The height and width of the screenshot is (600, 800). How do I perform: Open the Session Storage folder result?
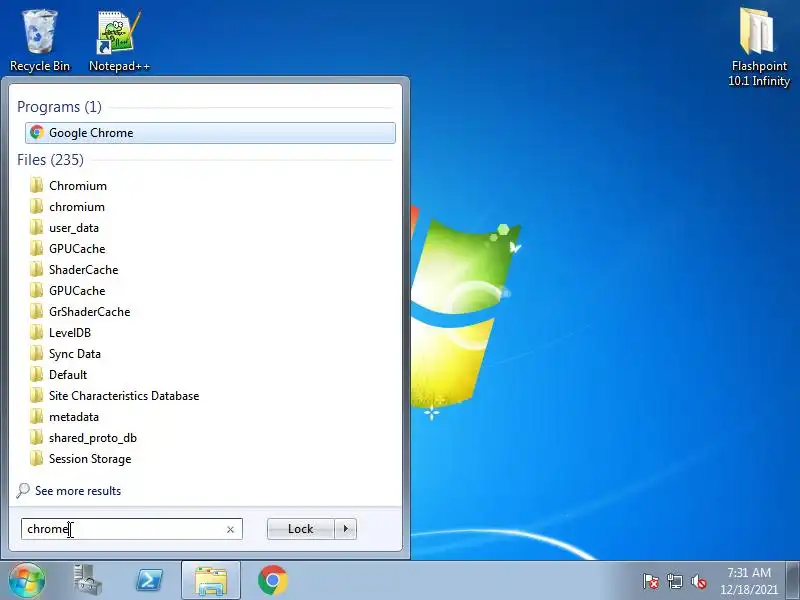90,459
